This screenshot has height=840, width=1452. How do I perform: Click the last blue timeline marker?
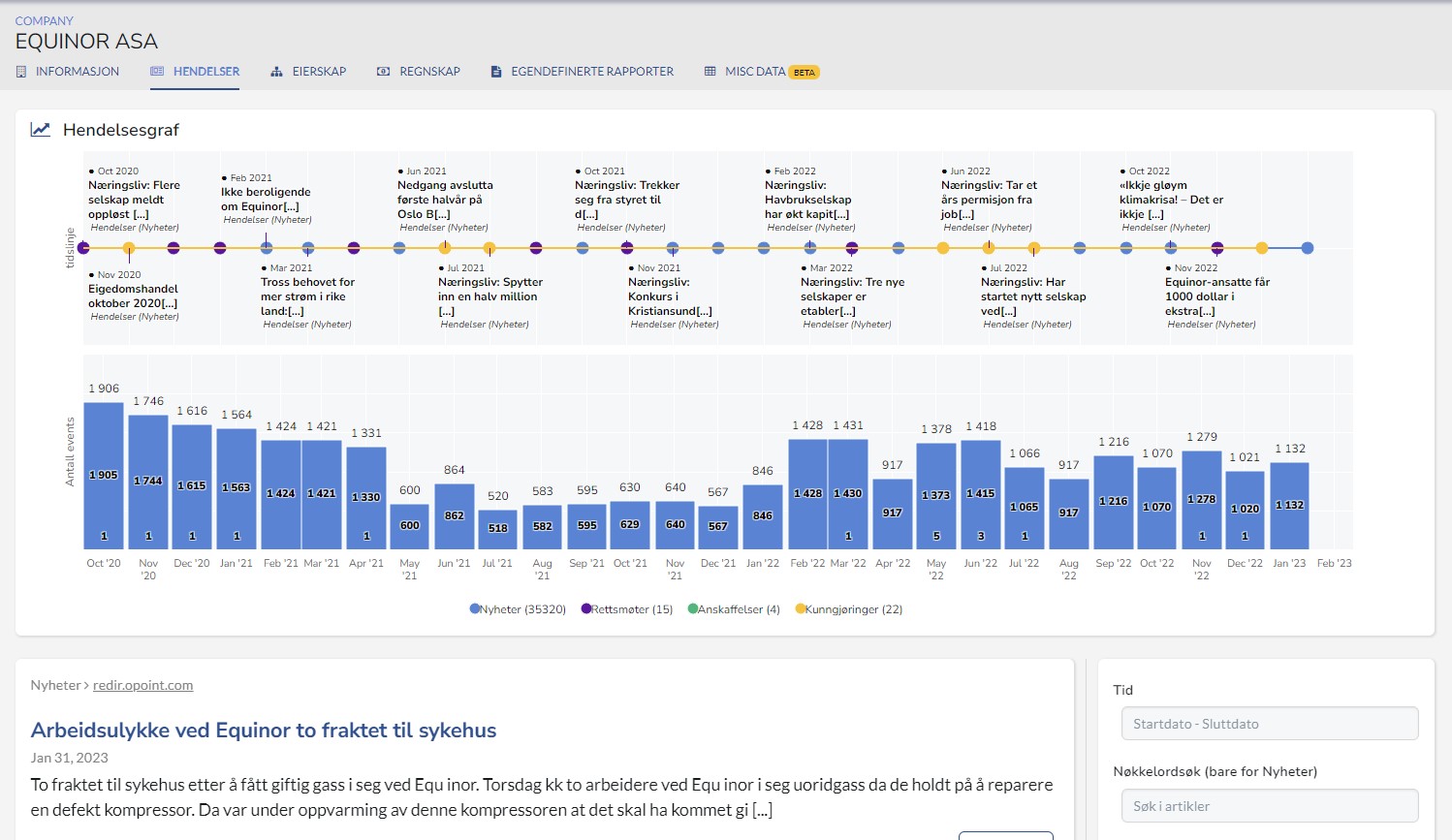[x=1308, y=248]
